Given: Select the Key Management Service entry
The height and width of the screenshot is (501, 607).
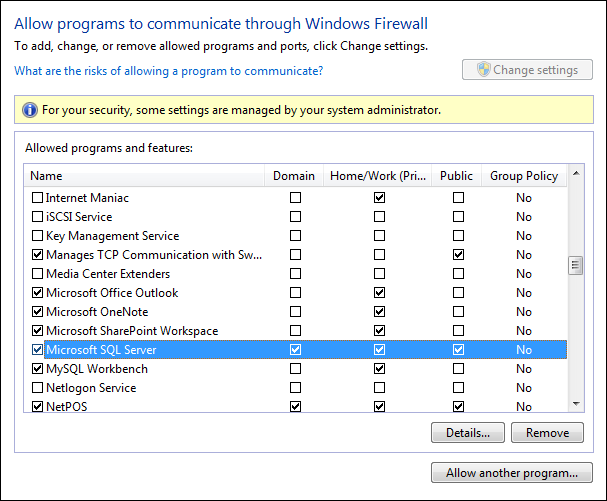Looking at the screenshot, I should 113,236.
